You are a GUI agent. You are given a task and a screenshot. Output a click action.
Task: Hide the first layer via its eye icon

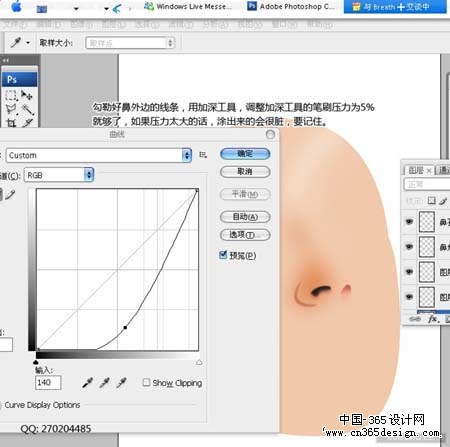[409, 221]
